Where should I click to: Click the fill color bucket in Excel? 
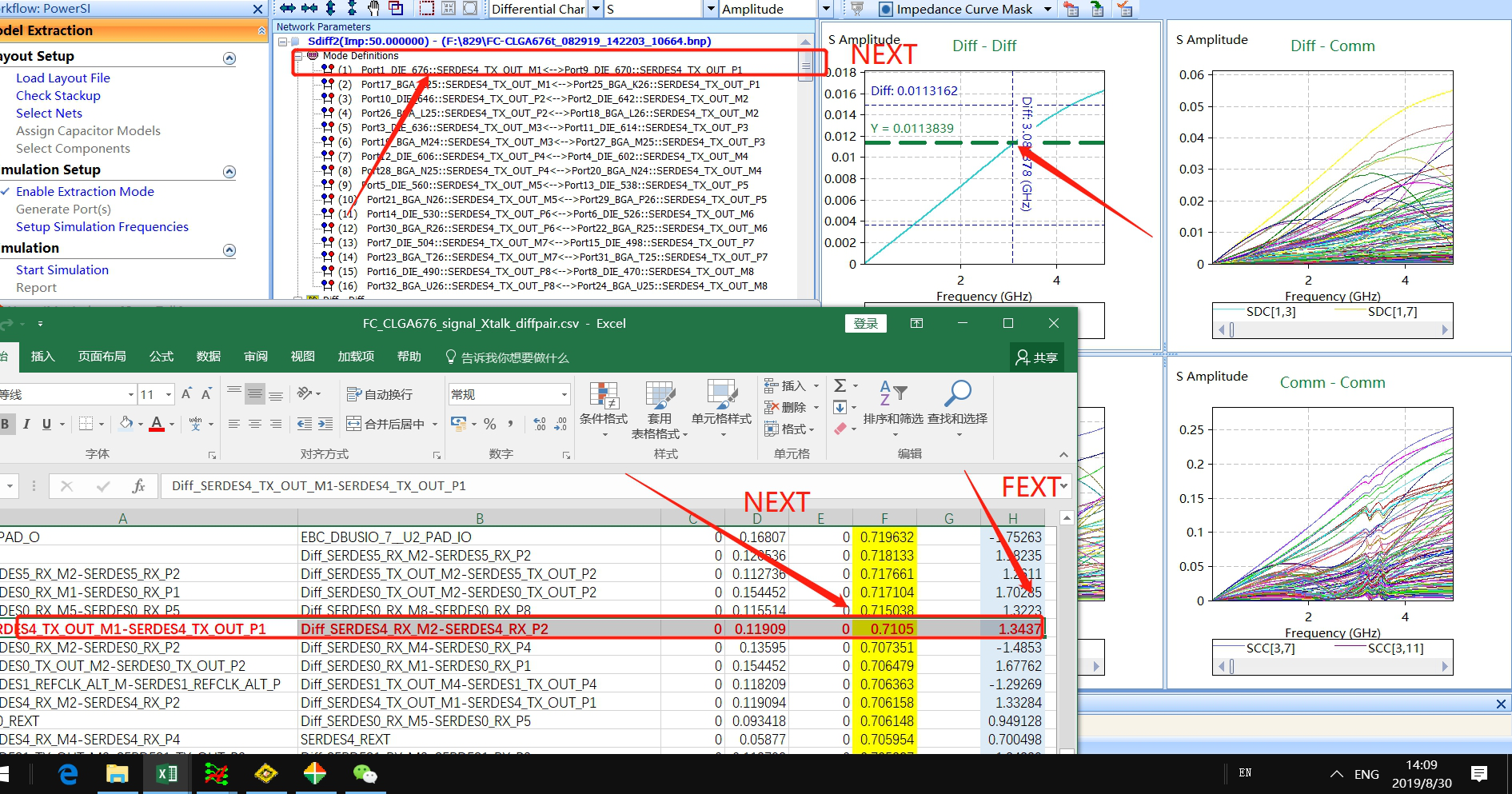(x=126, y=424)
